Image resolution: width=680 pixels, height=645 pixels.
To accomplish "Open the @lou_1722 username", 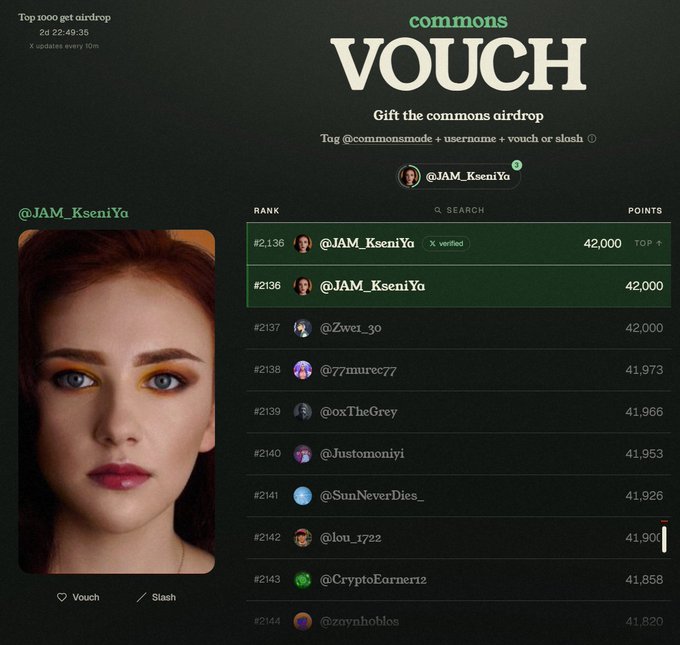I will point(350,538).
